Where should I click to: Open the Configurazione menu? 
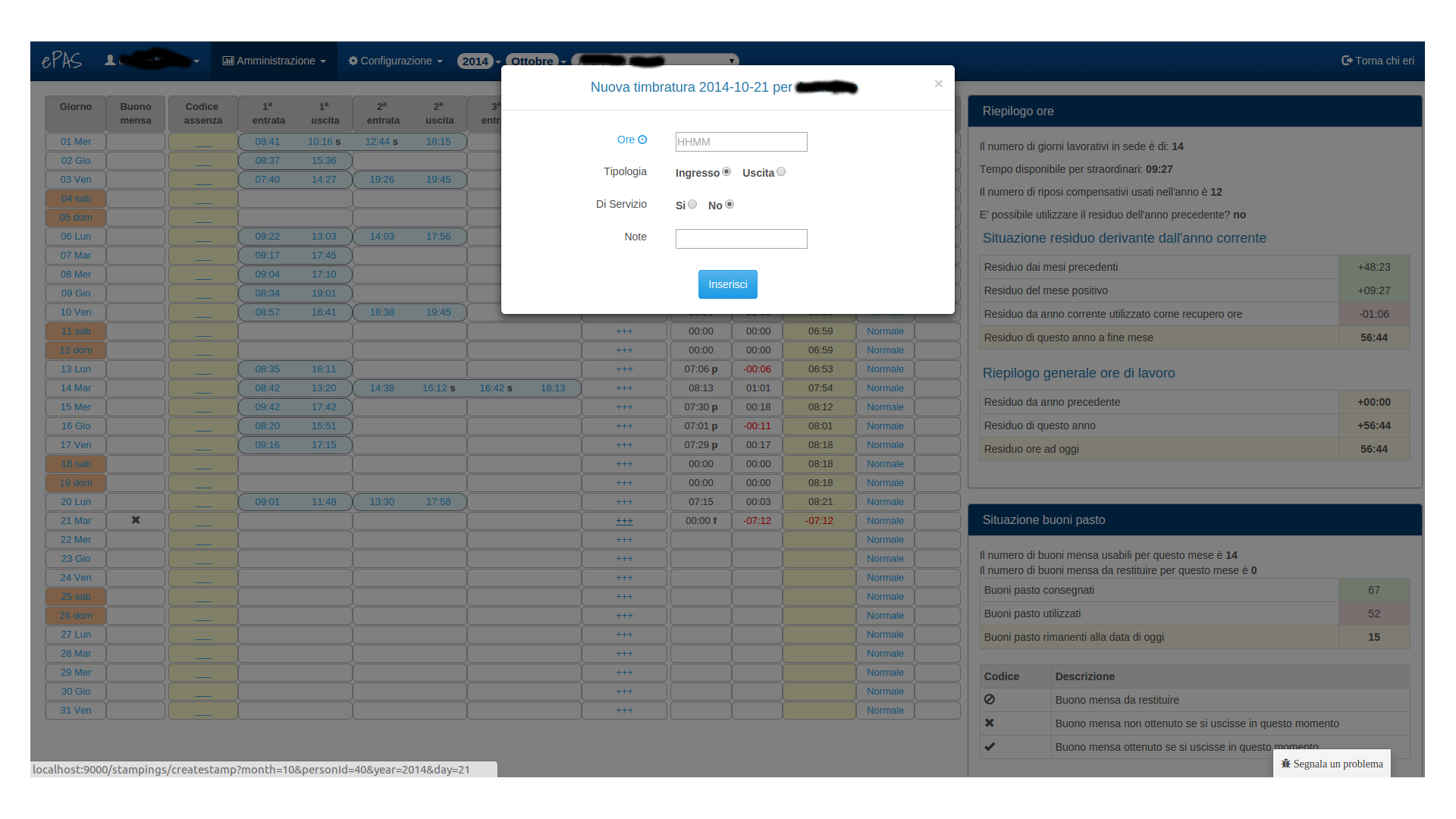[395, 61]
